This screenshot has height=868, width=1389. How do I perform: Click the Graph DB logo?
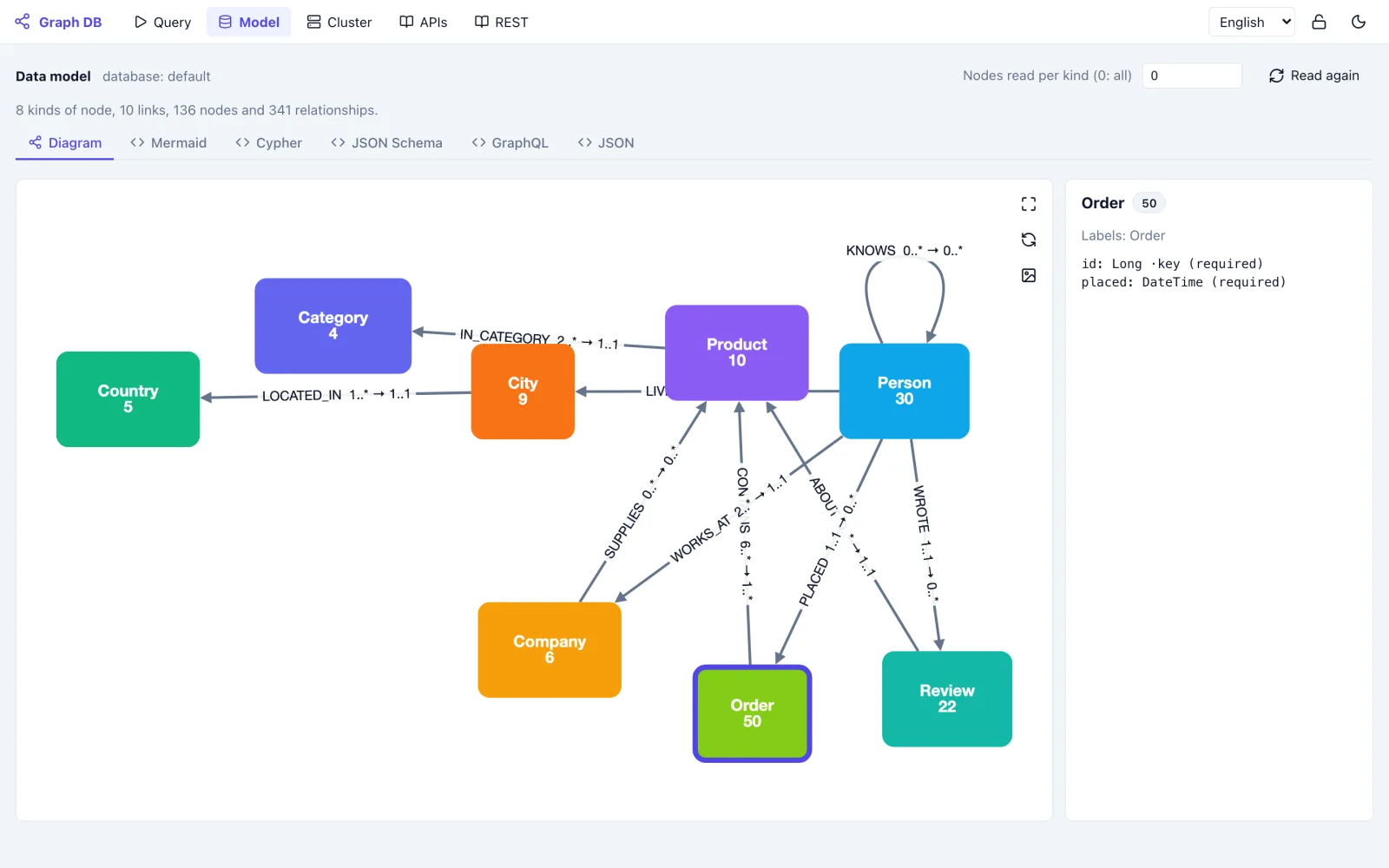58,22
